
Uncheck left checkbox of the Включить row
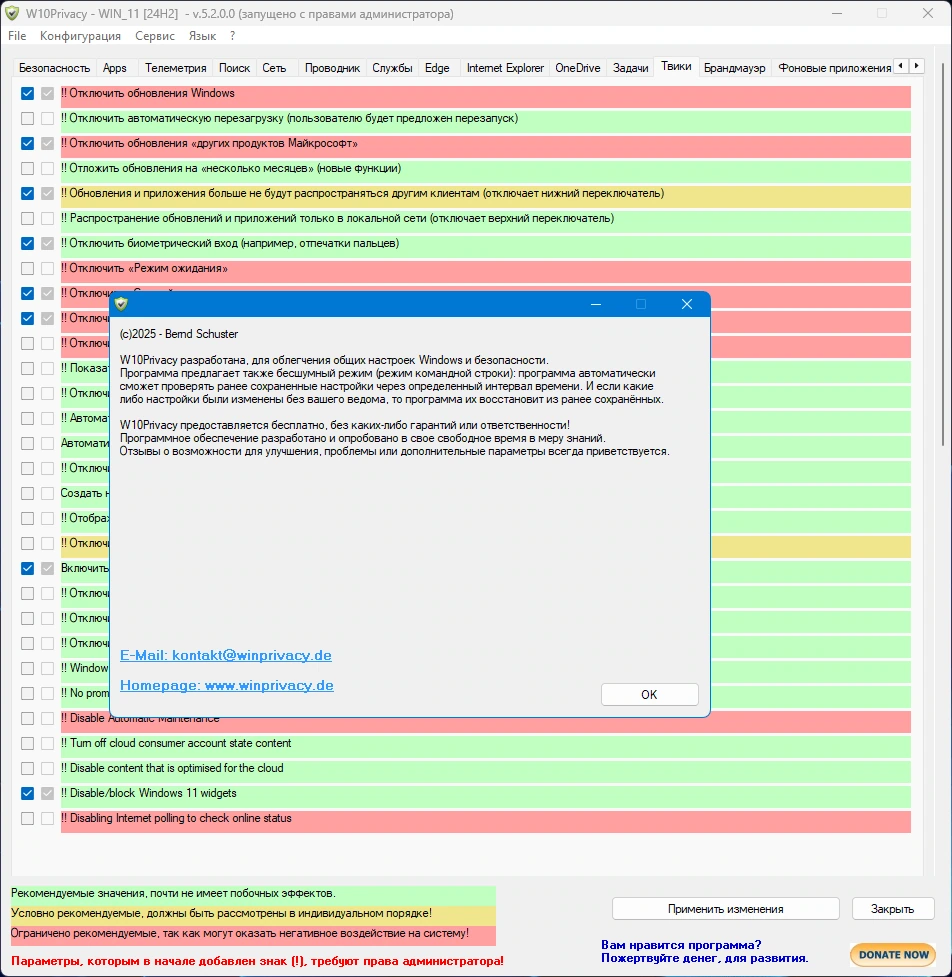click(27, 568)
